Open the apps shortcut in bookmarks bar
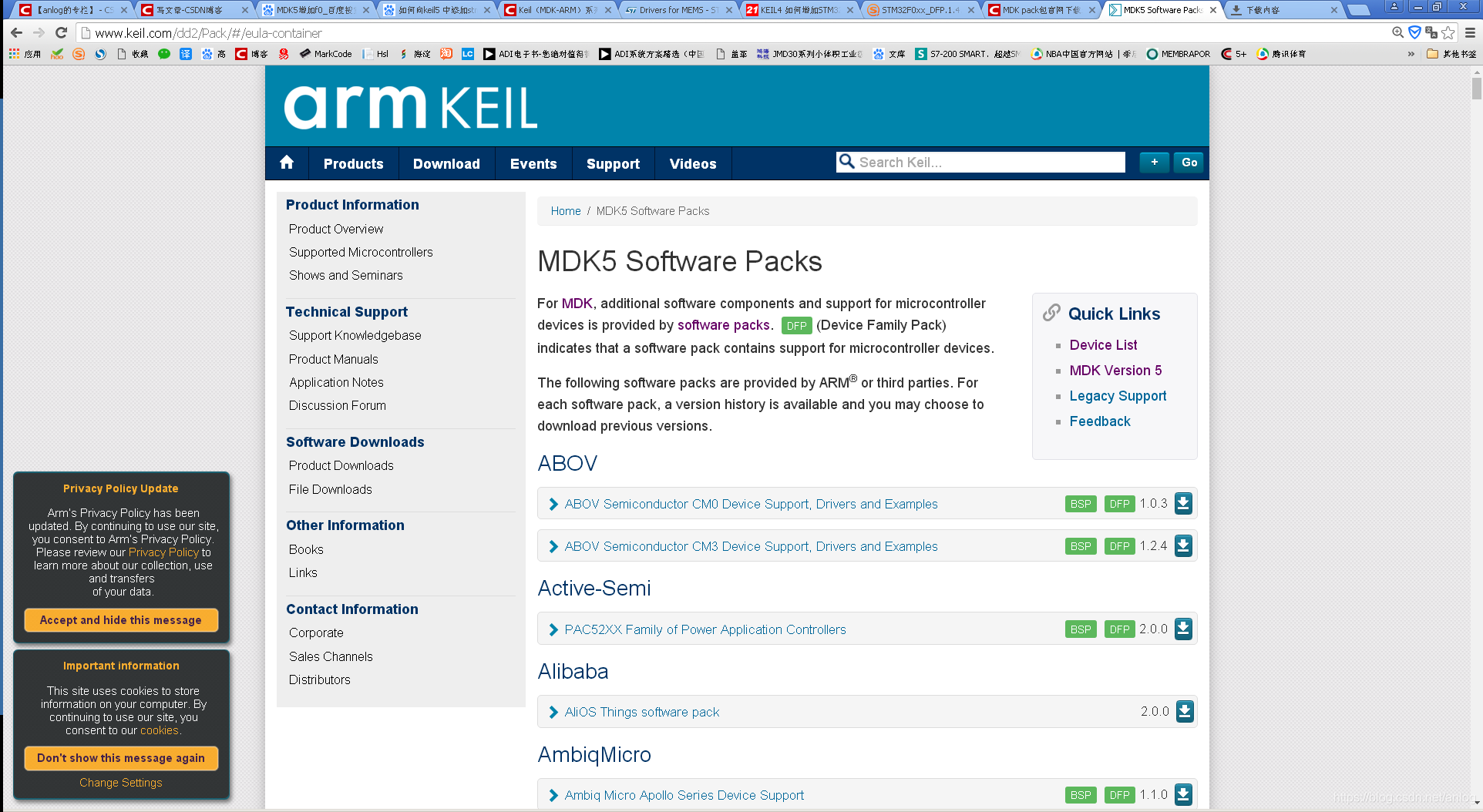This screenshot has width=1483, height=812. pyautogui.click(x=24, y=54)
